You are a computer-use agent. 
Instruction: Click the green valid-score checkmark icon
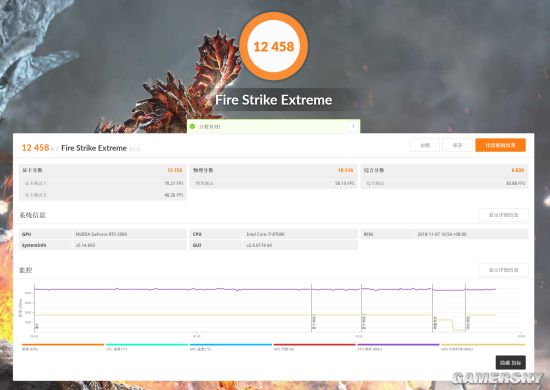pos(192,126)
